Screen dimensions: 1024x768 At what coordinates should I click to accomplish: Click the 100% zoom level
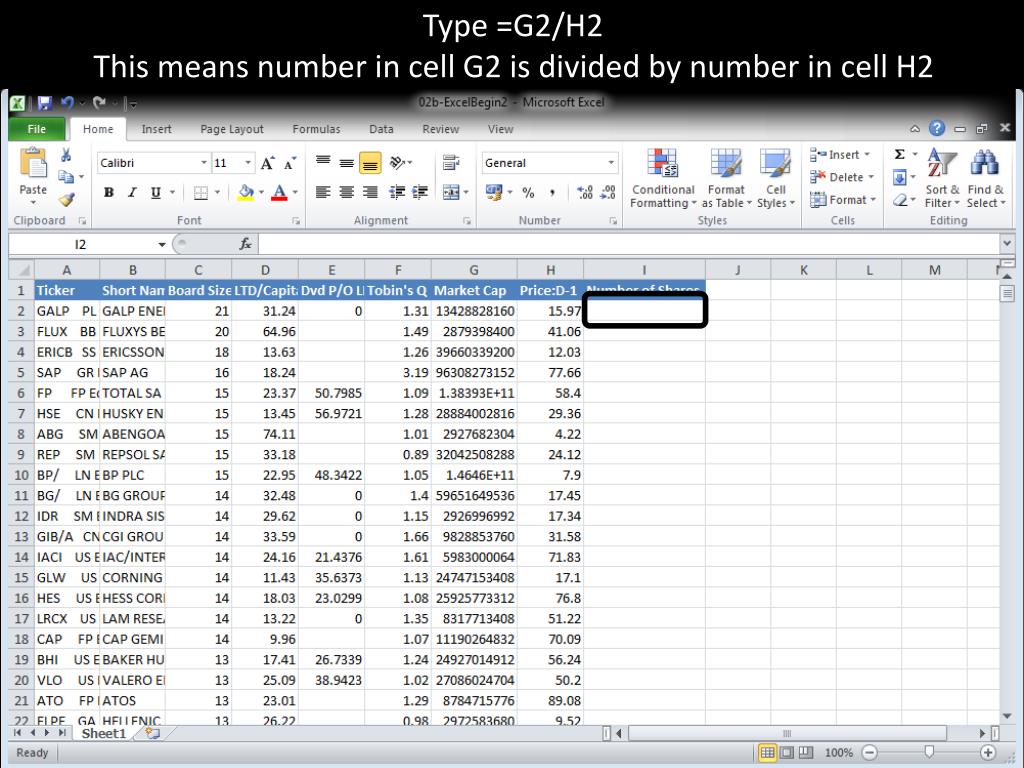click(839, 752)
